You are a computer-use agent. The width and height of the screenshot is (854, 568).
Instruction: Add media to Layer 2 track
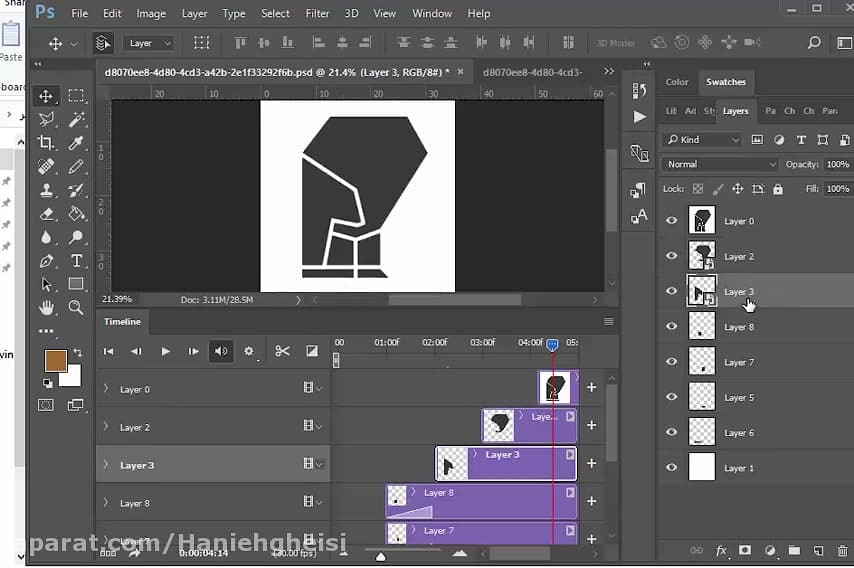tap(591, 425)
